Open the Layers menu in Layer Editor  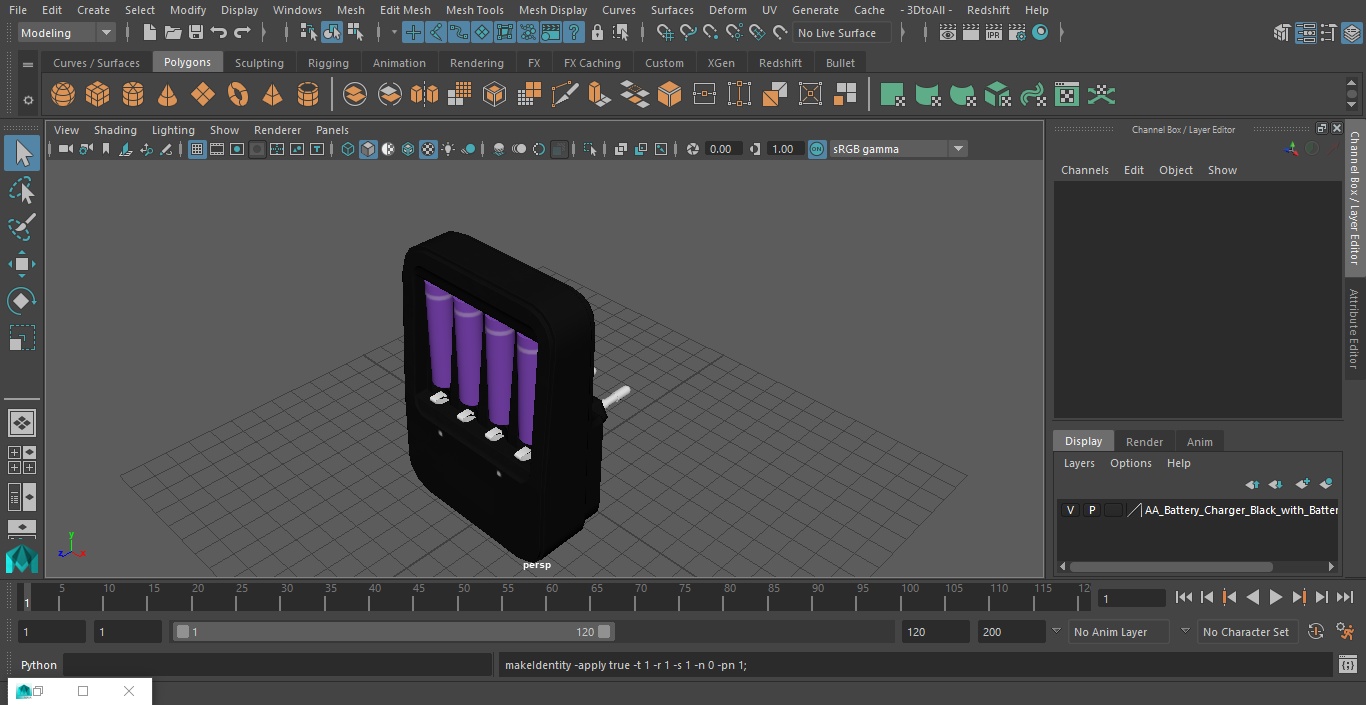click(x=1078, y=463)
